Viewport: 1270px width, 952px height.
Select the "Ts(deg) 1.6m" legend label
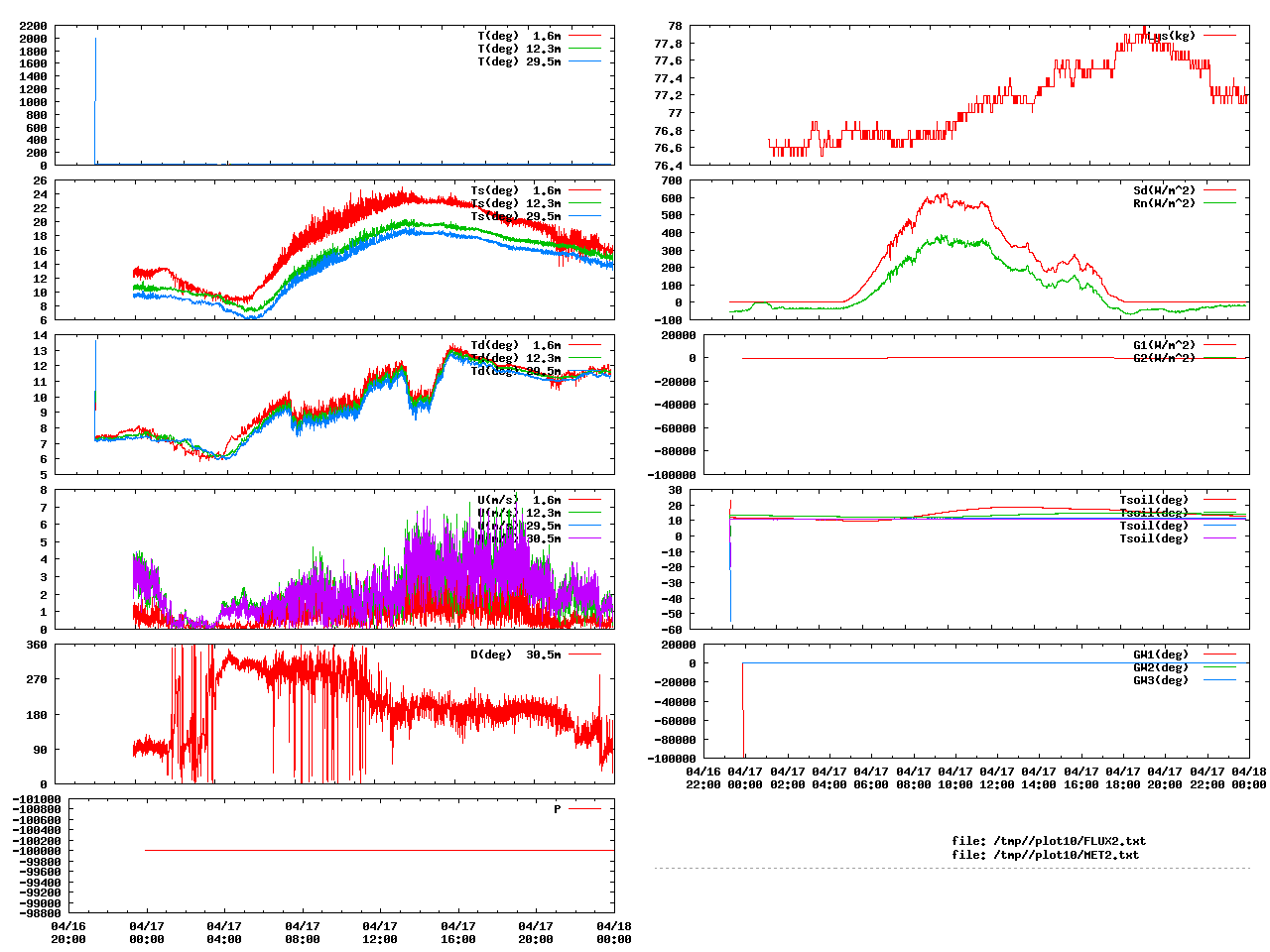[x=516, y=190]
